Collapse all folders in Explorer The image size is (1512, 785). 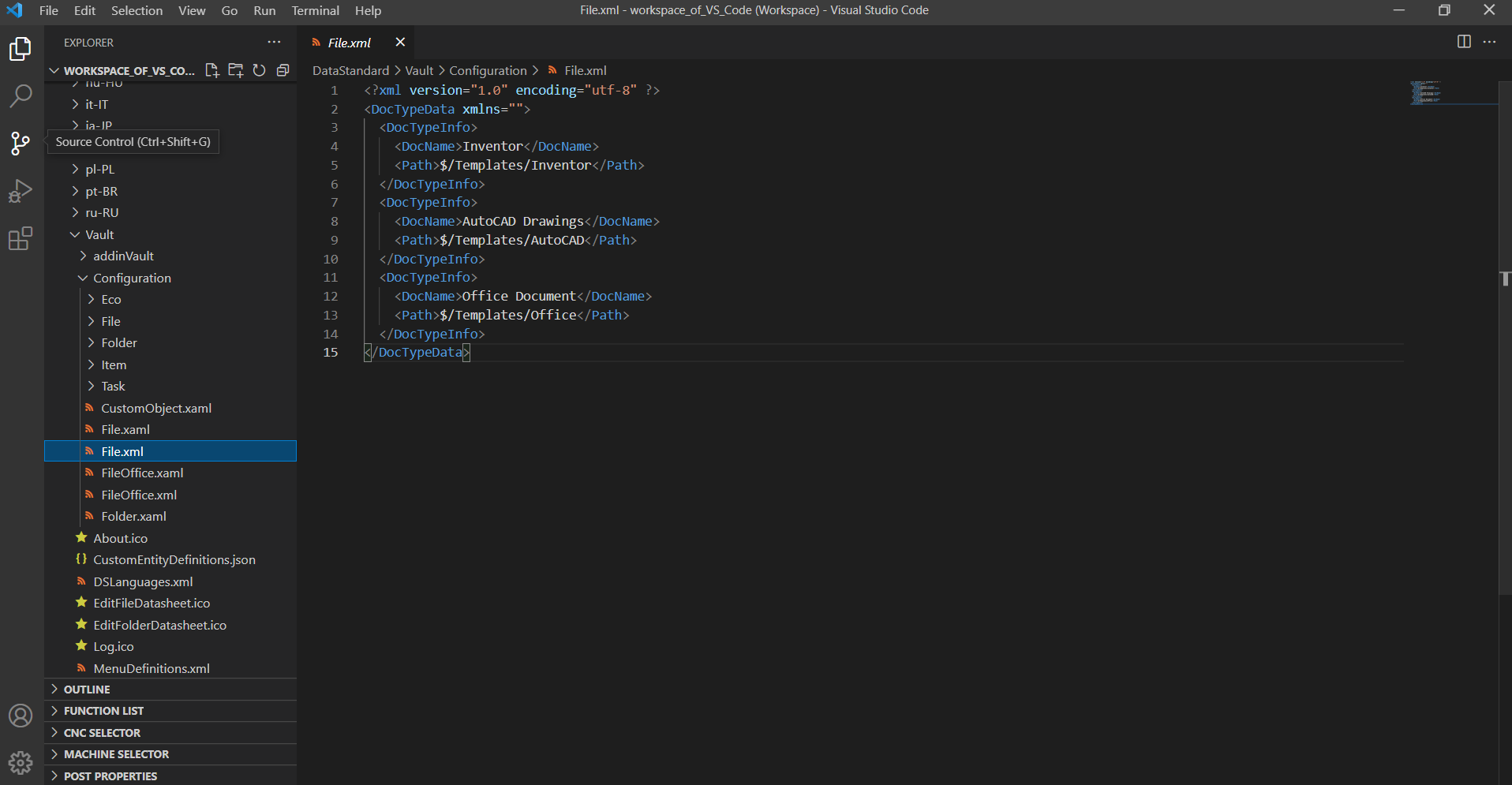tap(283, 70)
